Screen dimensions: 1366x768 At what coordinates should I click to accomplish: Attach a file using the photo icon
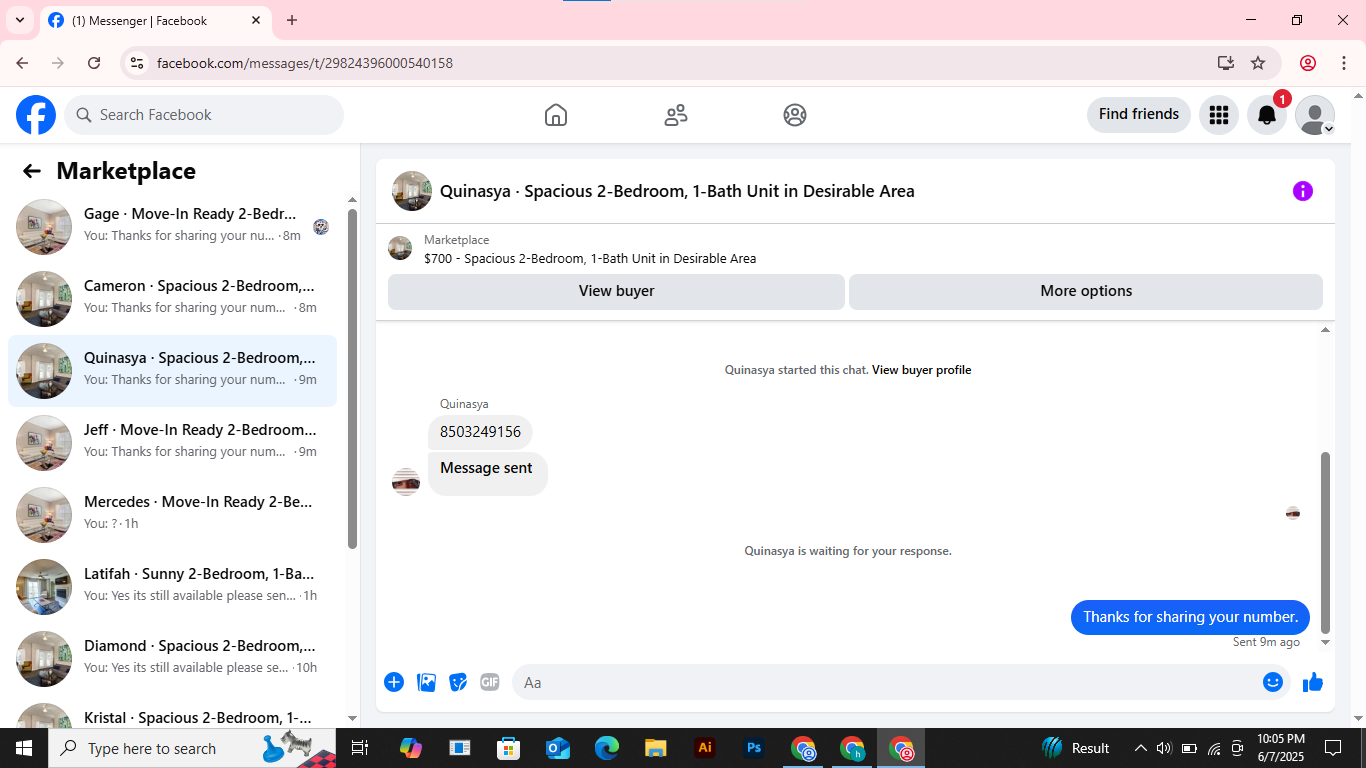click(426, 682)
